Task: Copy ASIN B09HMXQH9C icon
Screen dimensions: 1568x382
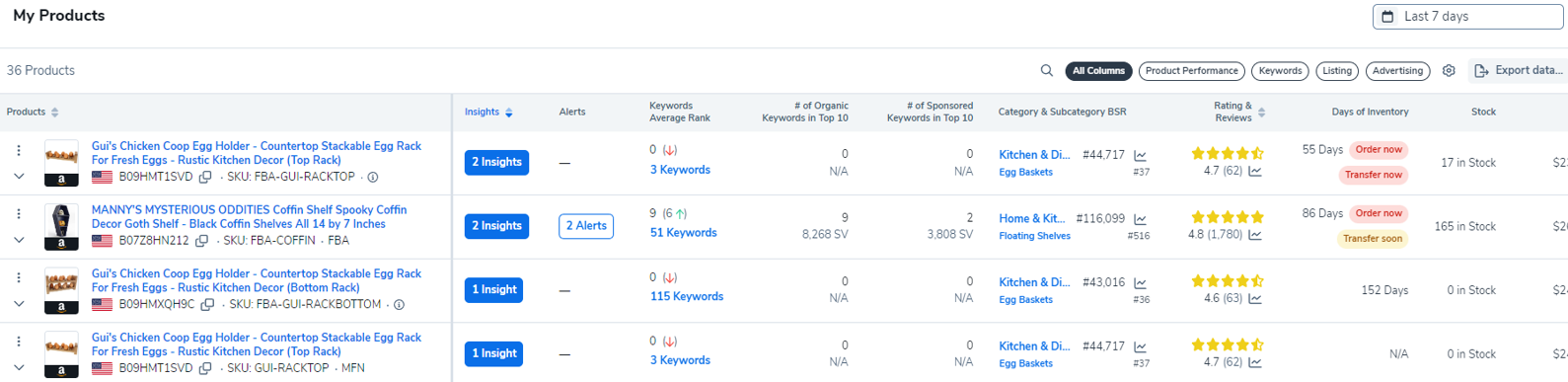Action: coord(207,305)
